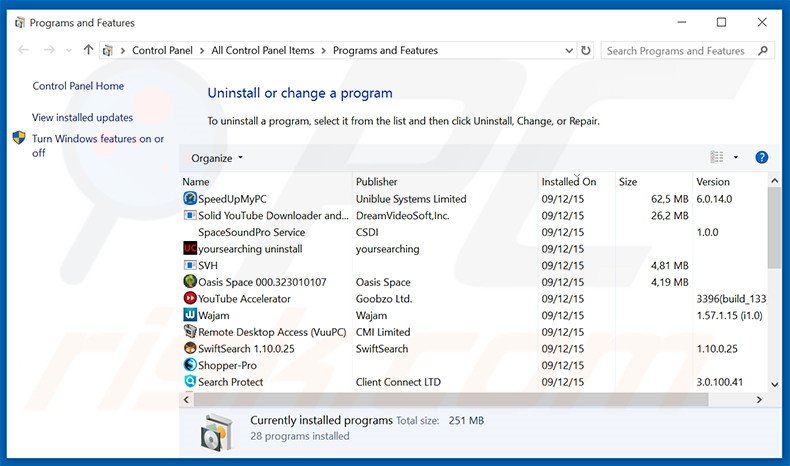Click the search magnifier icon
The image size is (790, 466).
pyautogui.click(x=763, y=50)
